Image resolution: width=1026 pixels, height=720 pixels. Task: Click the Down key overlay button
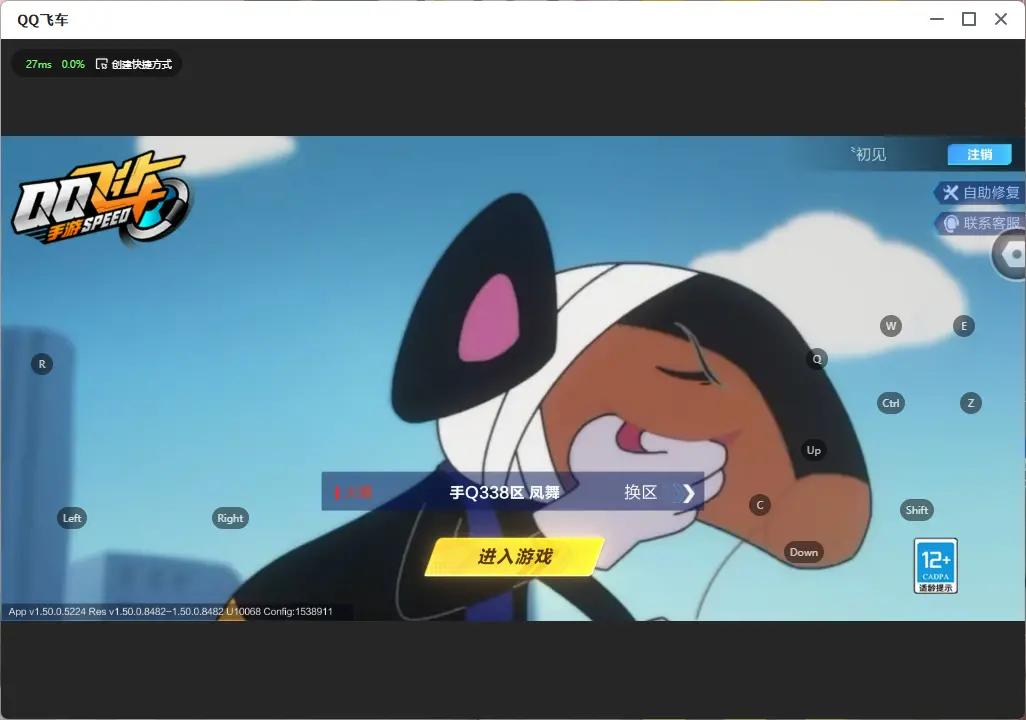(804, 552)
